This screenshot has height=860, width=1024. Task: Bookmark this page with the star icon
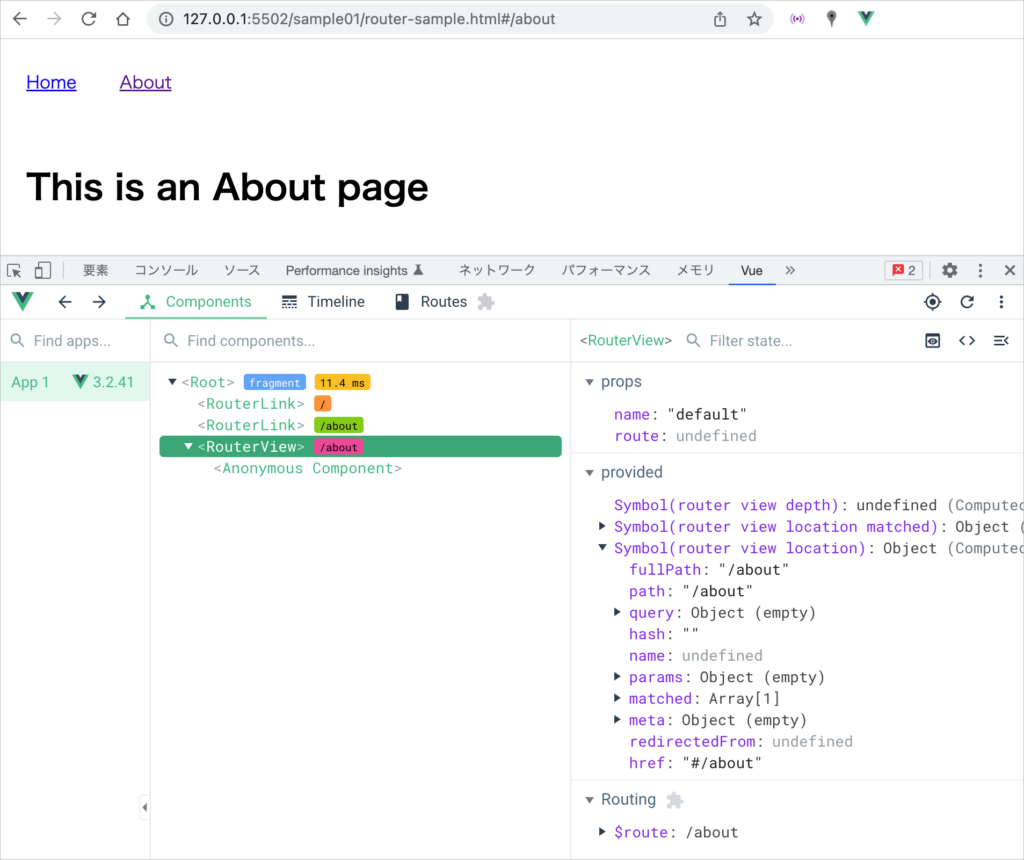pos(754,19)
